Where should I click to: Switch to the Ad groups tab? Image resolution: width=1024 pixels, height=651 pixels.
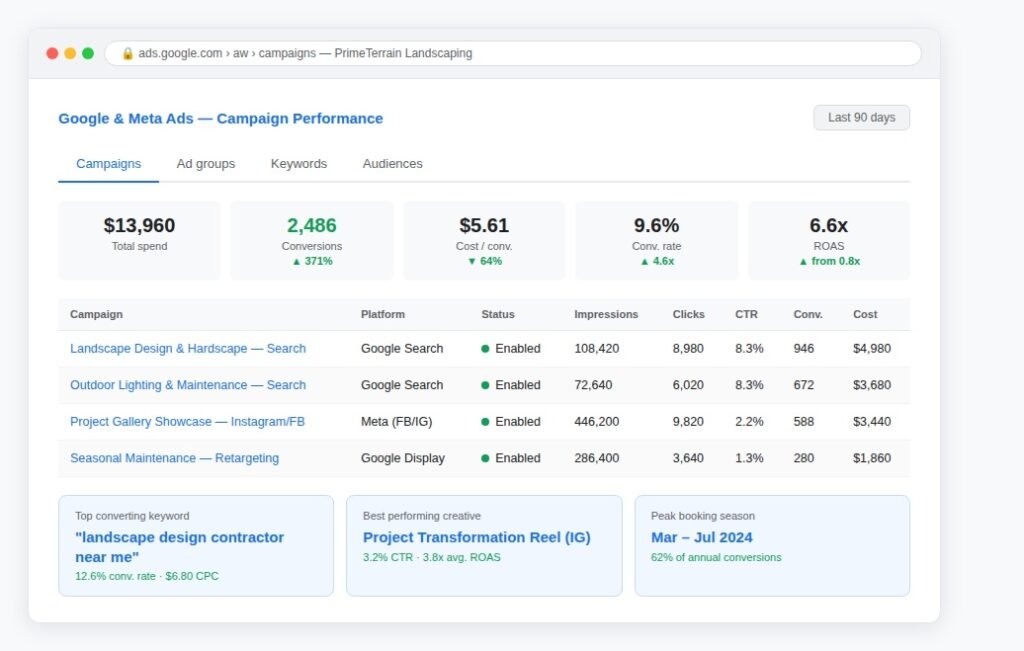point(206,164)
